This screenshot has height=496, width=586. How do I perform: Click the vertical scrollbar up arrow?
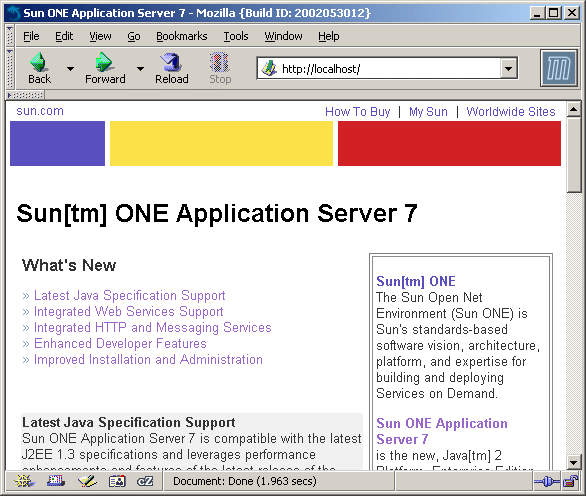pos(573,110)
